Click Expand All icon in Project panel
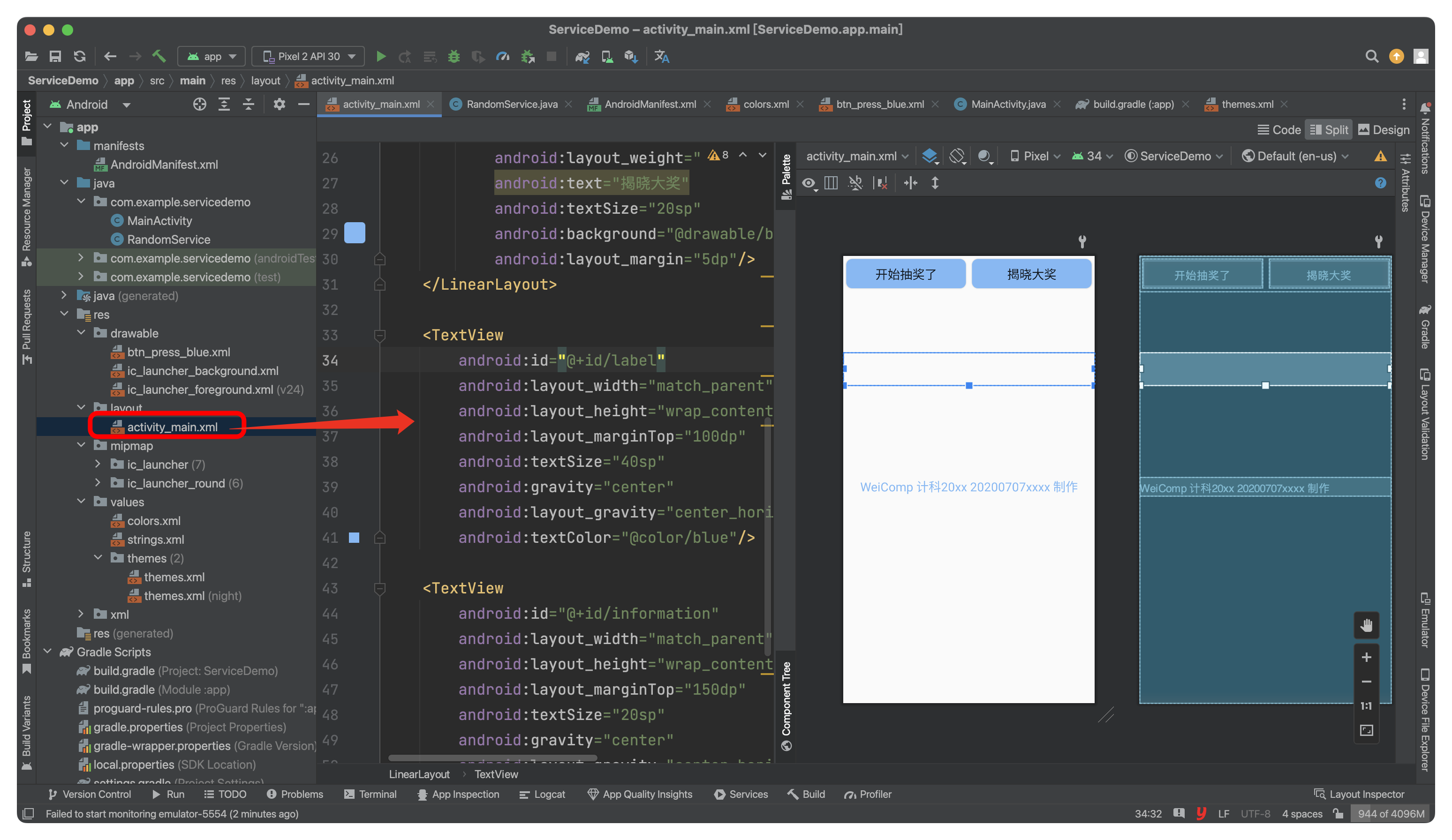This screenshot has height=840, width=1452. 224,104
